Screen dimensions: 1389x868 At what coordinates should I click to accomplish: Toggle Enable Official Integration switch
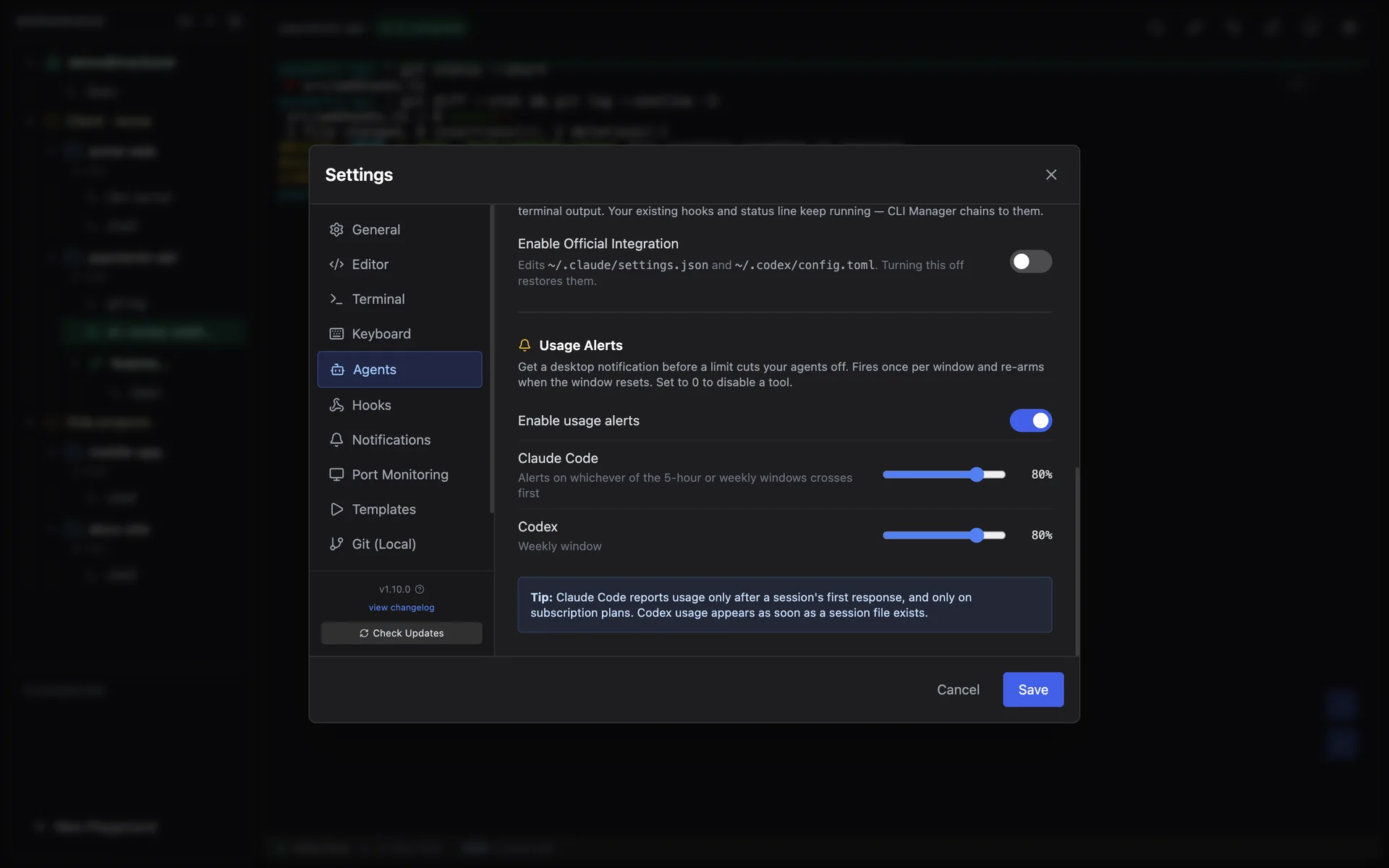click(1031, 261)
